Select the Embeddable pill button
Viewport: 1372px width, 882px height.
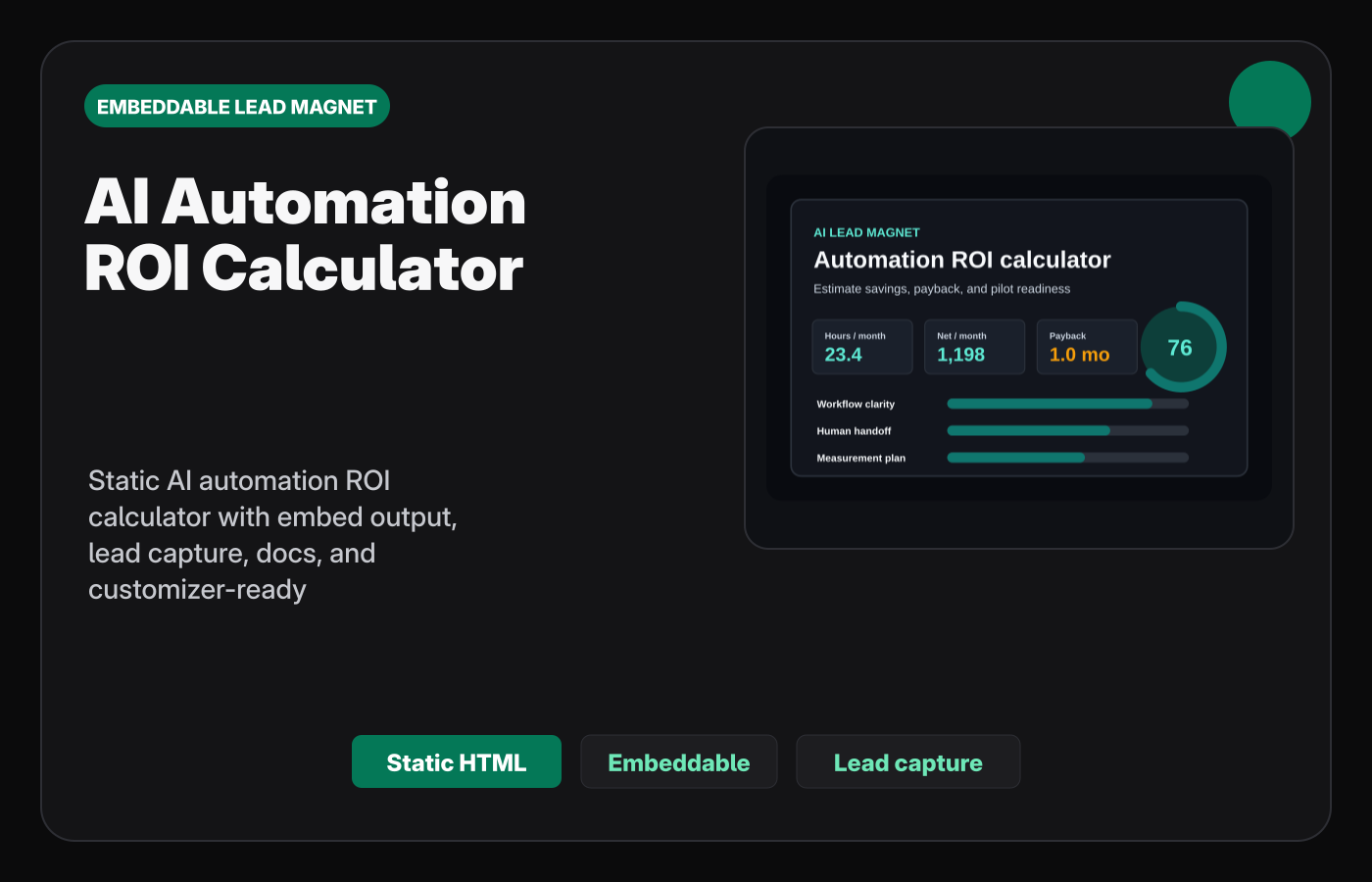(679, 761)
